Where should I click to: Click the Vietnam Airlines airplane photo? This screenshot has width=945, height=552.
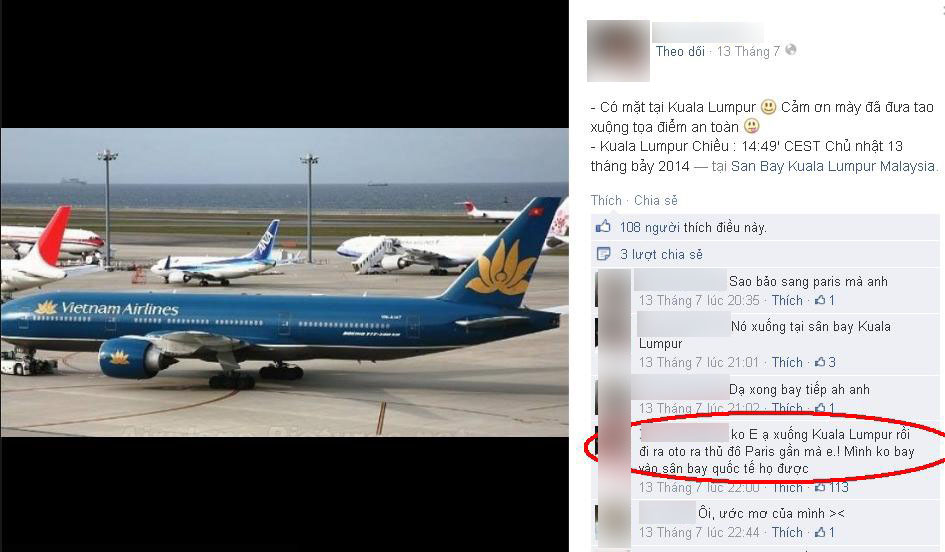point(284,282)
